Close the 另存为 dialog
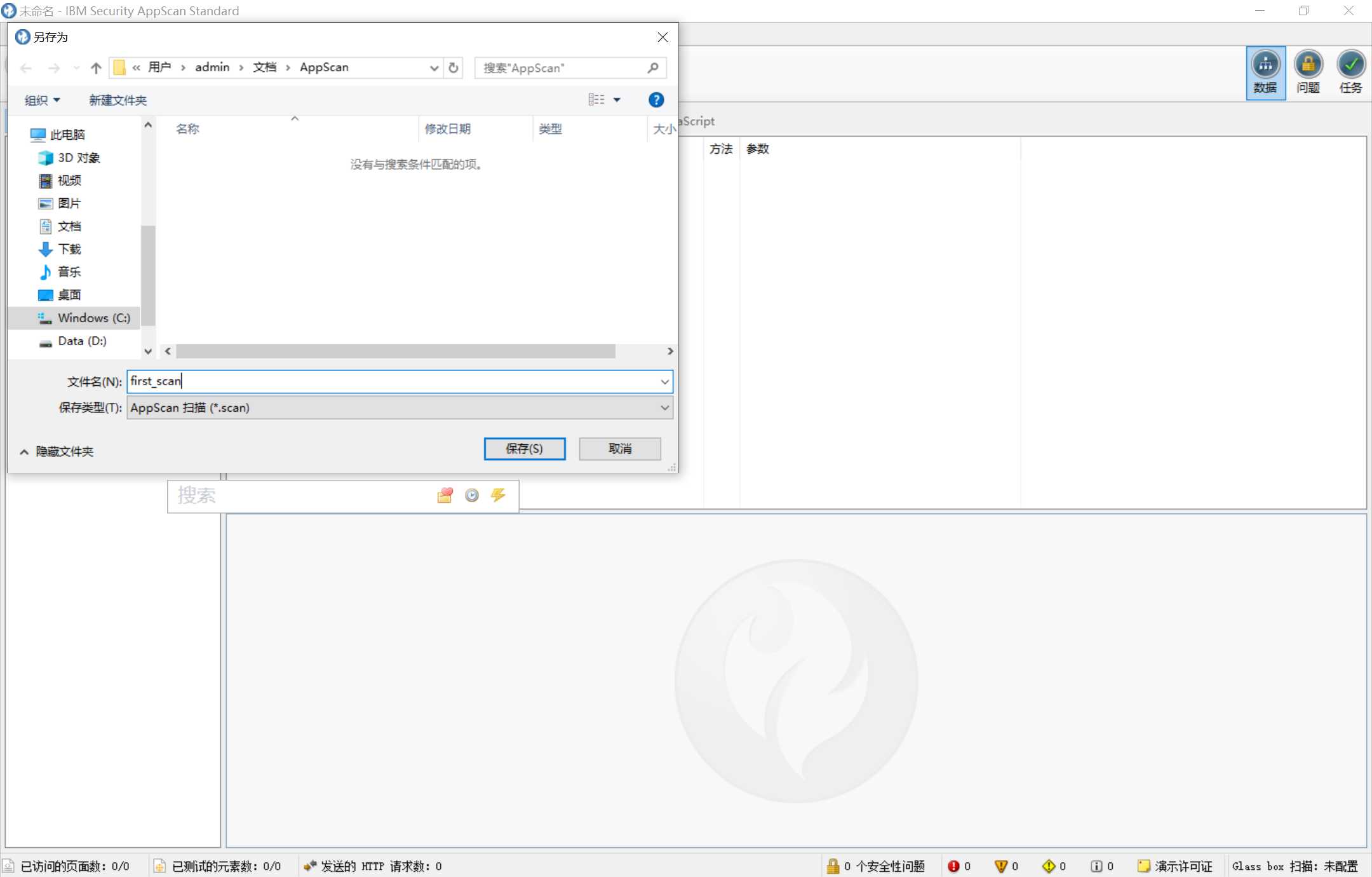Image resolution: width=1372 pixels, height=877 pixels. tap(662, 37)
